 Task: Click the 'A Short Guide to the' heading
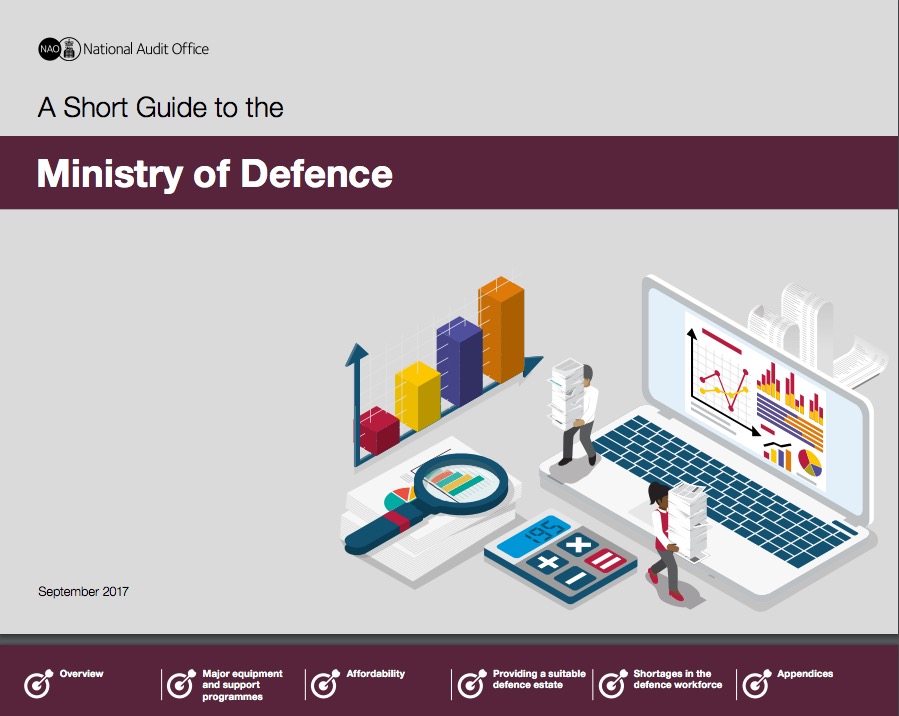[161, 107]
